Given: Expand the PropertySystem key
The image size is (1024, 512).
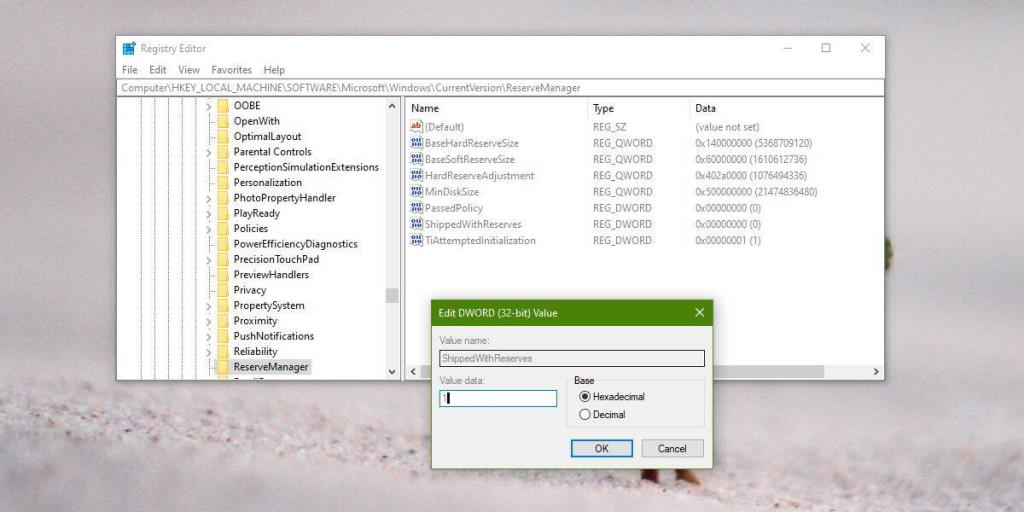Looking at the screenshot, I should point(208,306).
